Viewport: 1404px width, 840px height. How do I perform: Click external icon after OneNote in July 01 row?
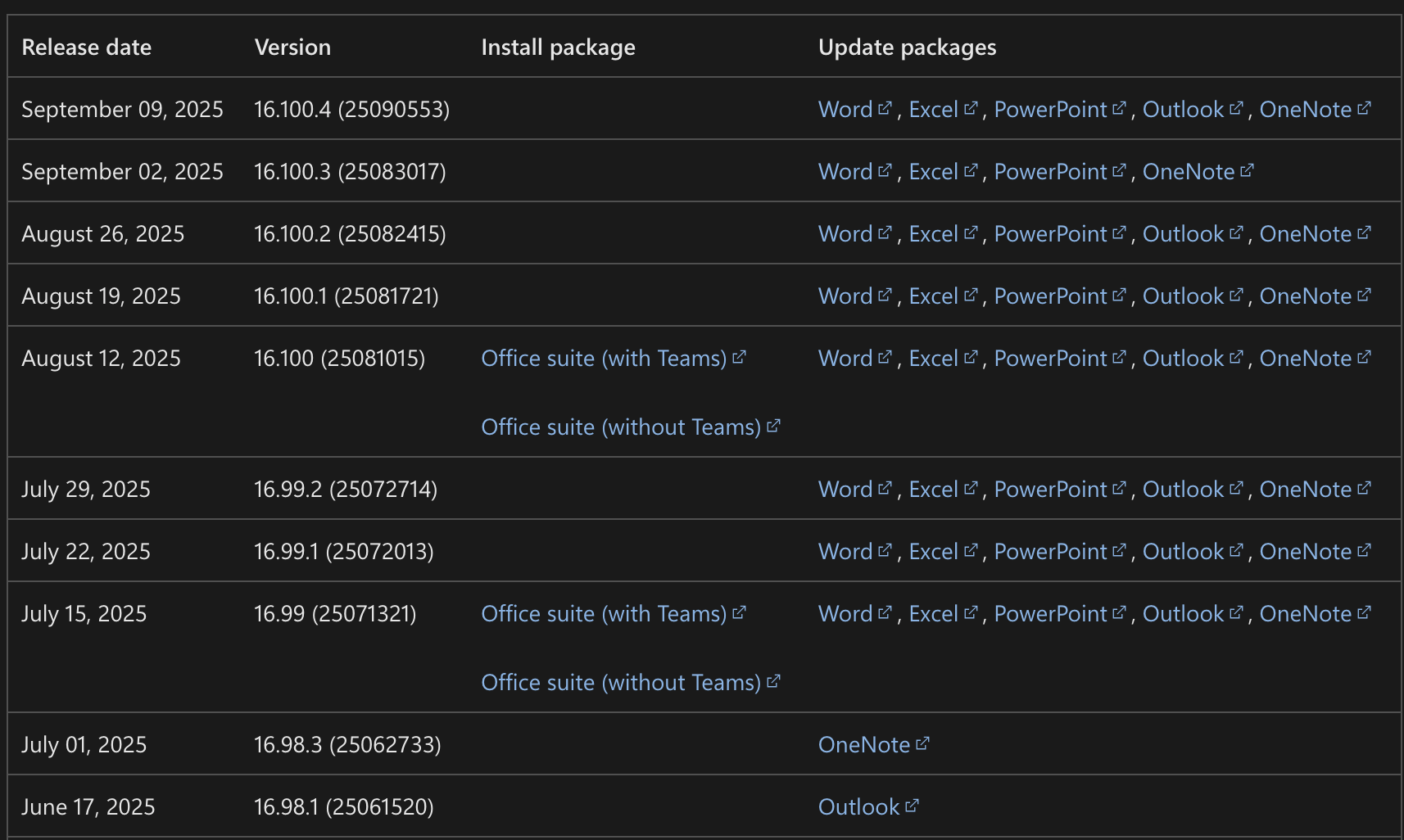pos(922,743)
